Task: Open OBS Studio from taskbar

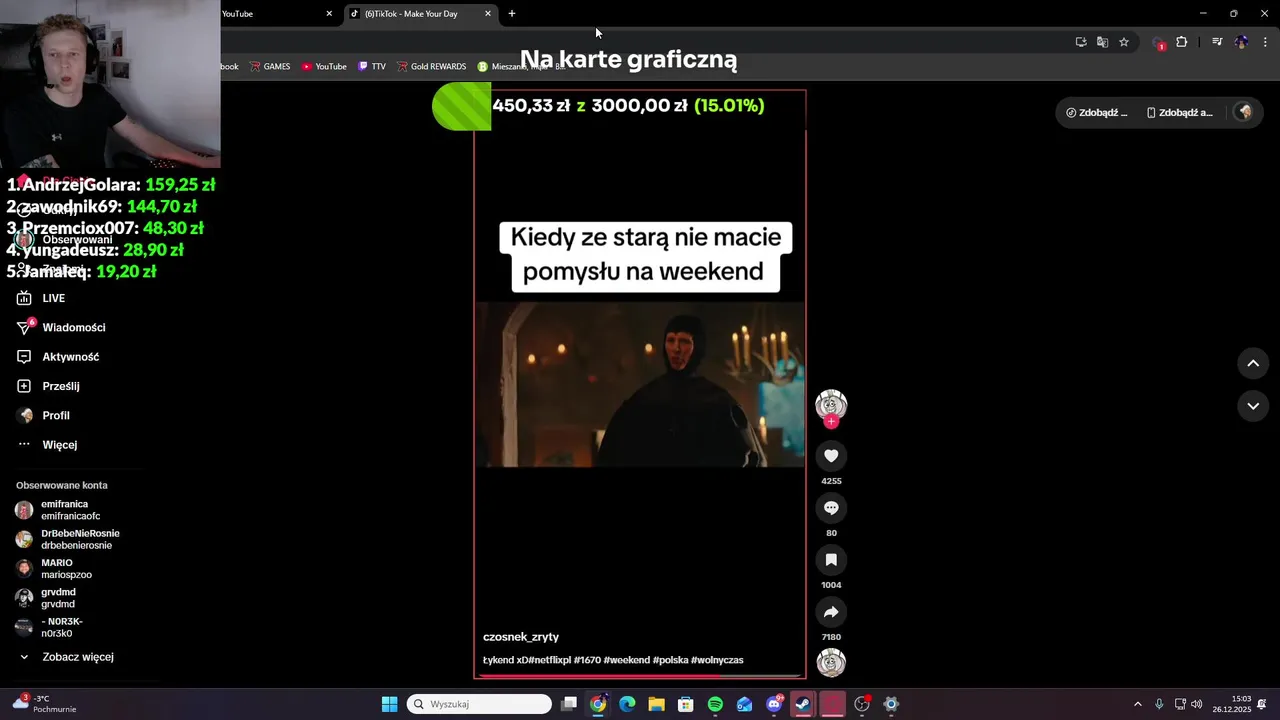Action: point(862,704)
